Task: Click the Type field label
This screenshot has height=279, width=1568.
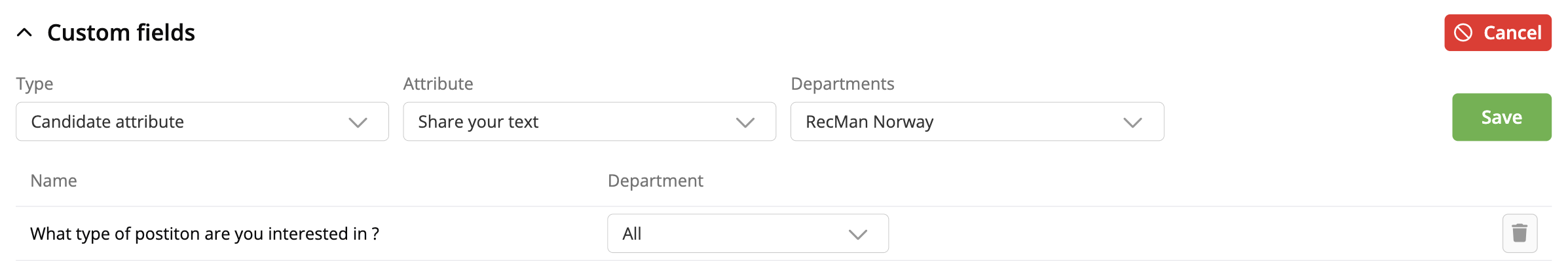Action: click(x=35, y=84)
